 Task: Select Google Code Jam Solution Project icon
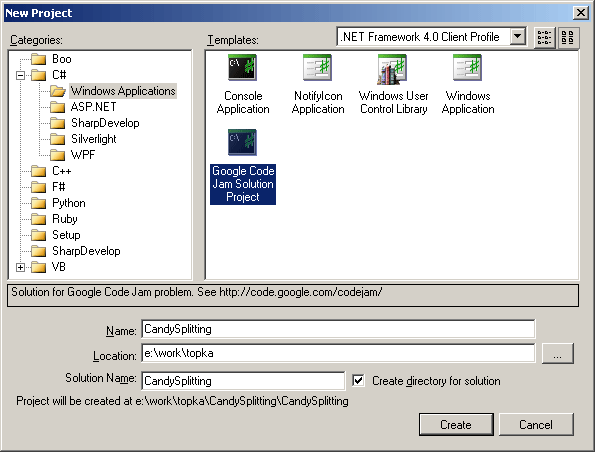[x=242, y=142]
